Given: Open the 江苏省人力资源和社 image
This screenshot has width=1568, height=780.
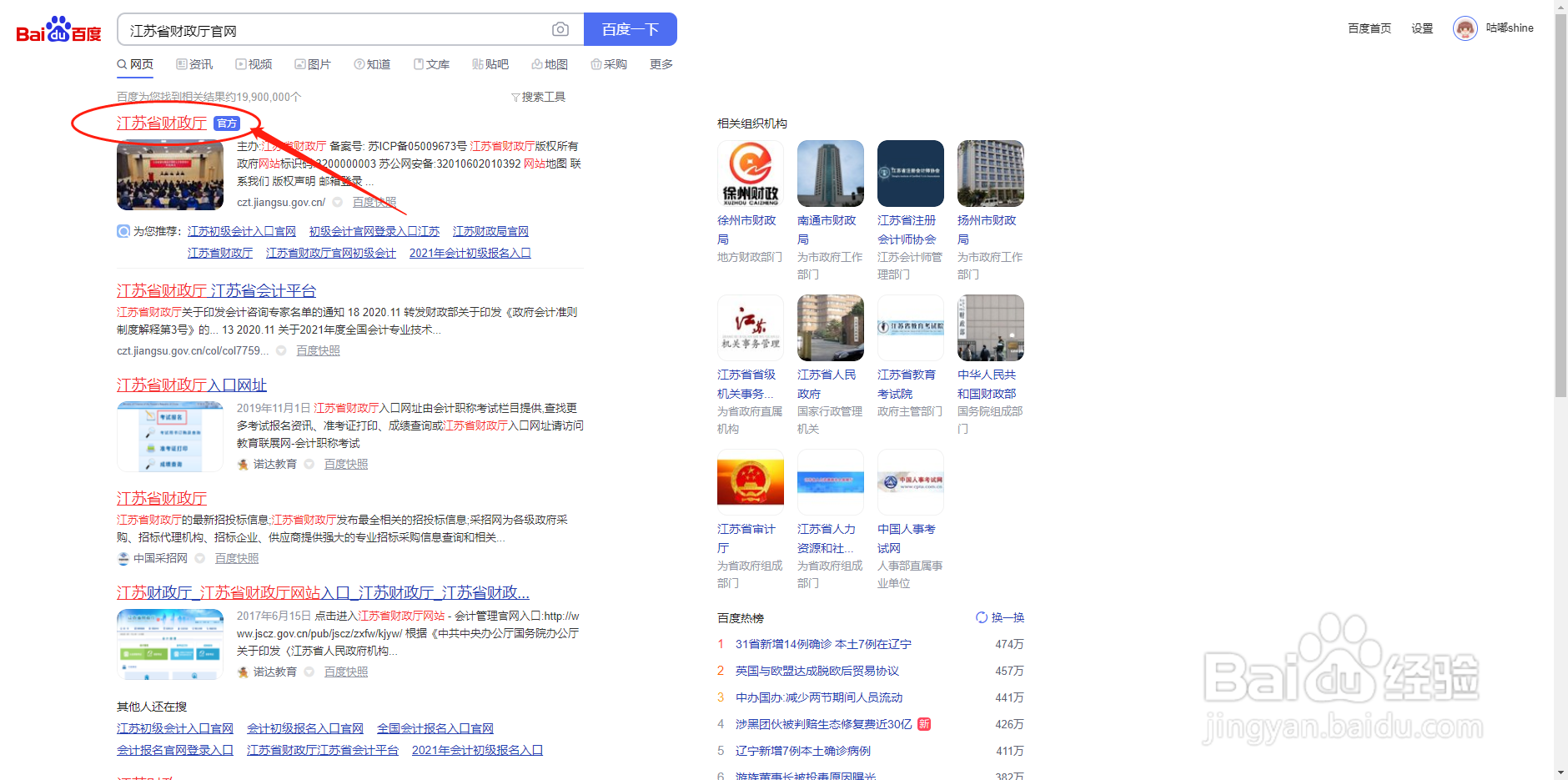Looking at the screenshot, I should [831, 482].
